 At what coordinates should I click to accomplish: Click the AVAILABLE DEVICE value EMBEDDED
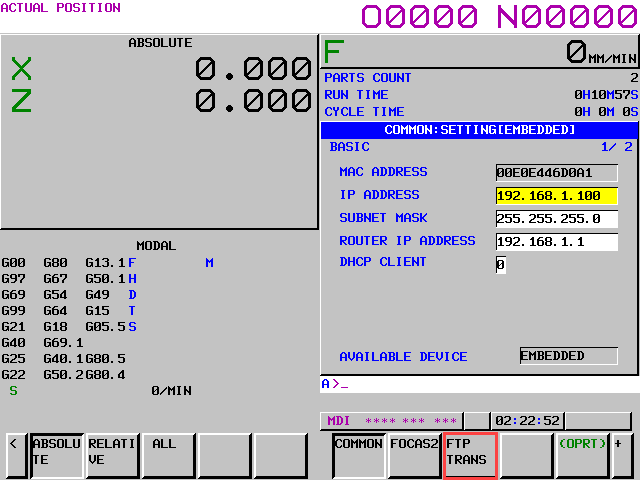point(569,356)
